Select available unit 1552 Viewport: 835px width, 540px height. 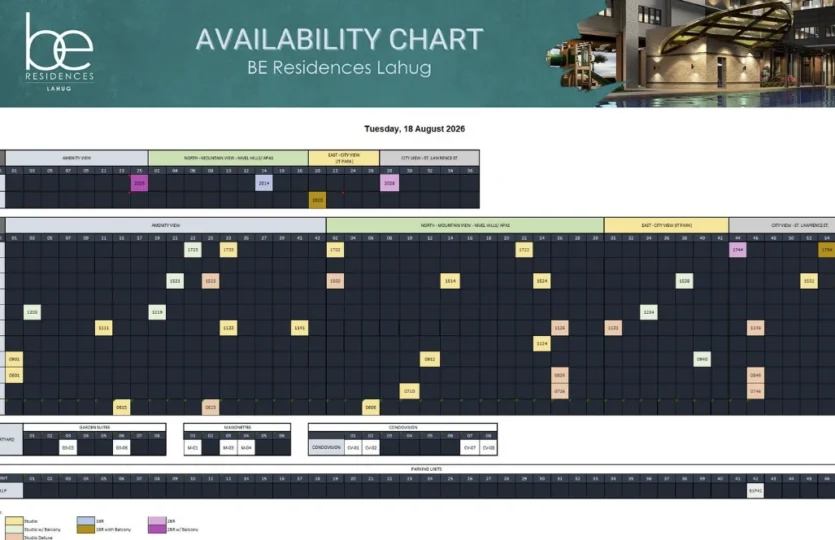click(809, 281)
